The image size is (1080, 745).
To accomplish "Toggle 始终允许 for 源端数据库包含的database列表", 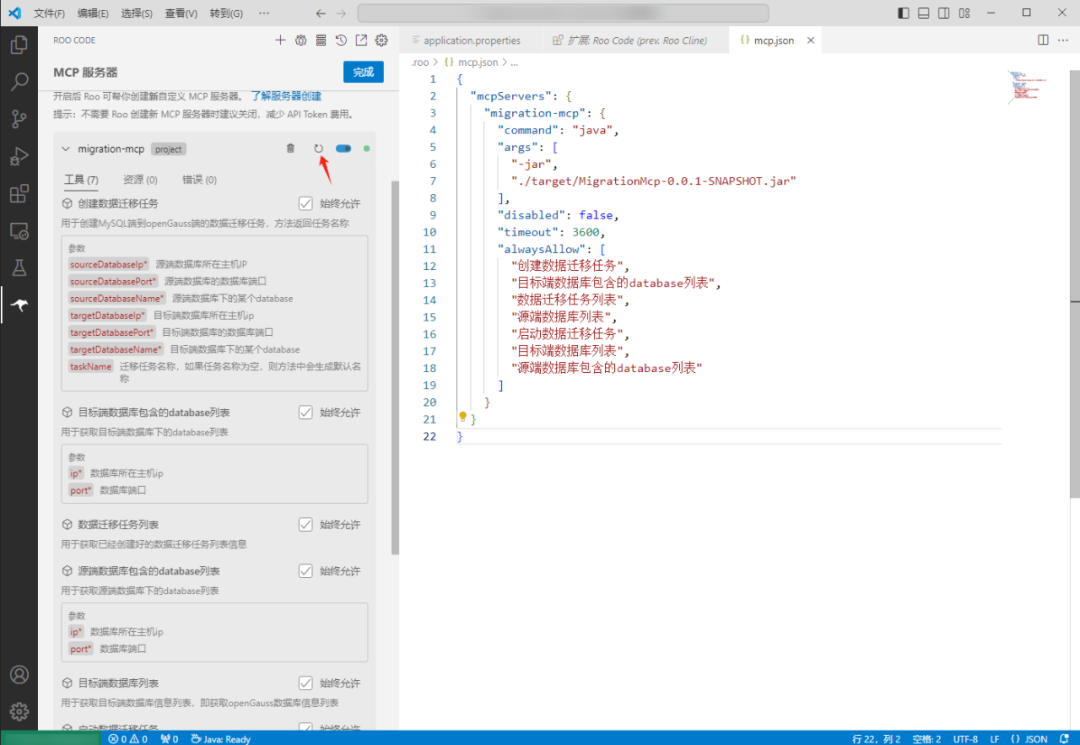I will tap(306, 571).
